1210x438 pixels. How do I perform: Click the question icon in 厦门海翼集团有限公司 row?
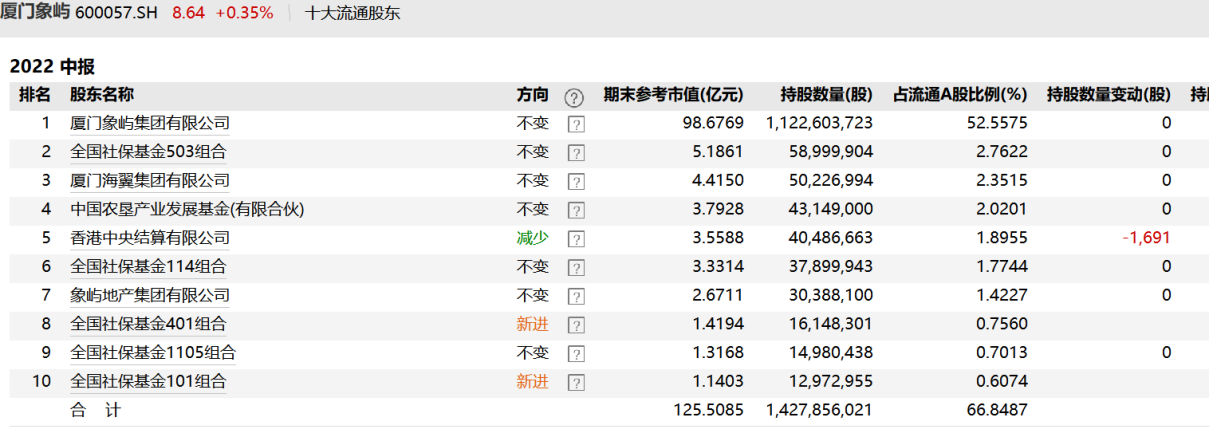575,182
